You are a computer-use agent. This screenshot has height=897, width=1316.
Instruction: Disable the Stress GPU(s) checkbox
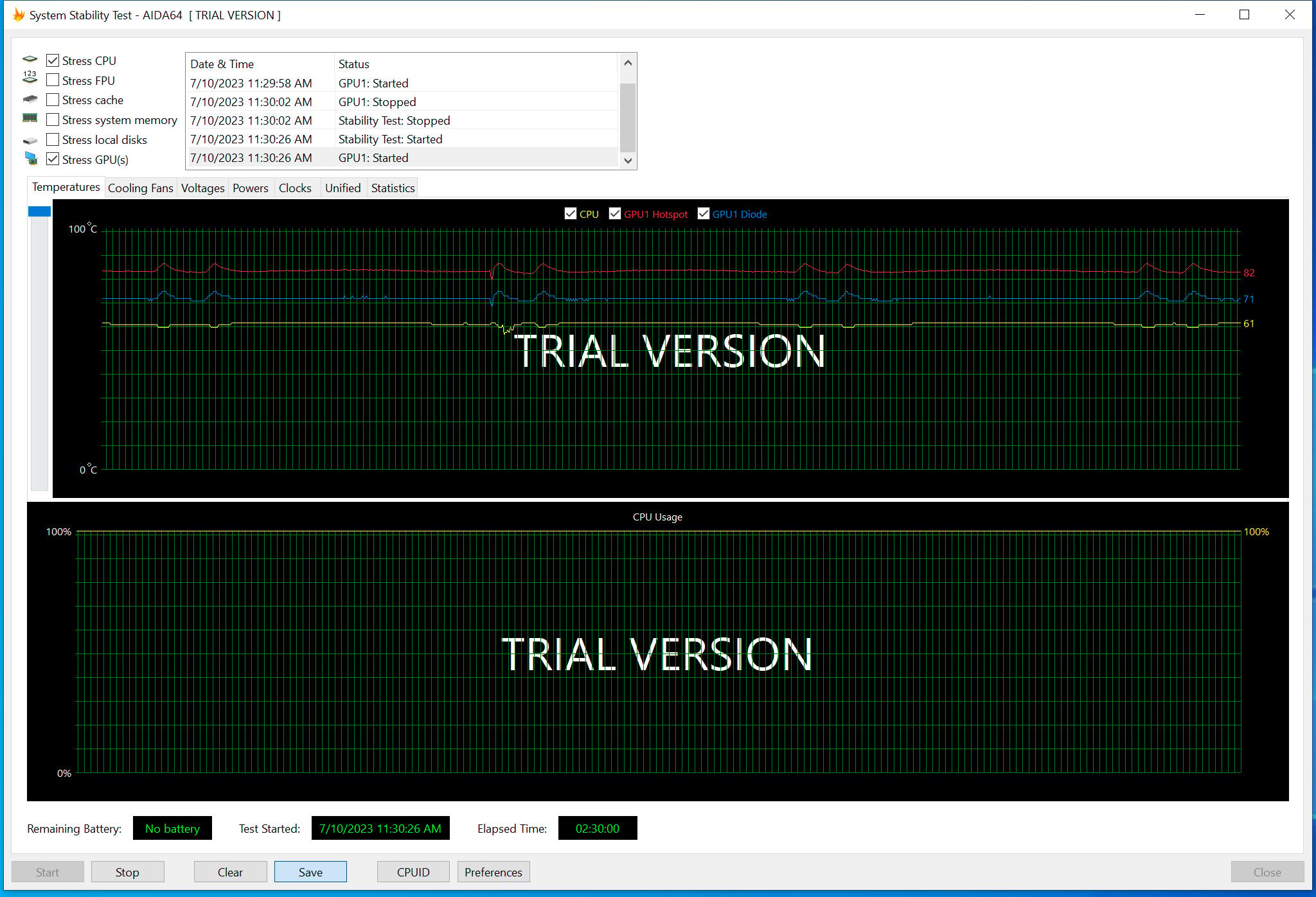click(53, 159)
